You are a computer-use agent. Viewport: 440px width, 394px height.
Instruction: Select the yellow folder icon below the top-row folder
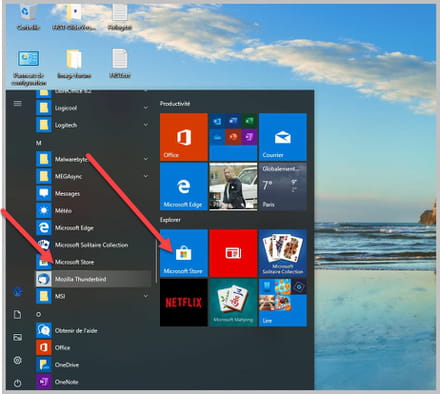(74, 64)
